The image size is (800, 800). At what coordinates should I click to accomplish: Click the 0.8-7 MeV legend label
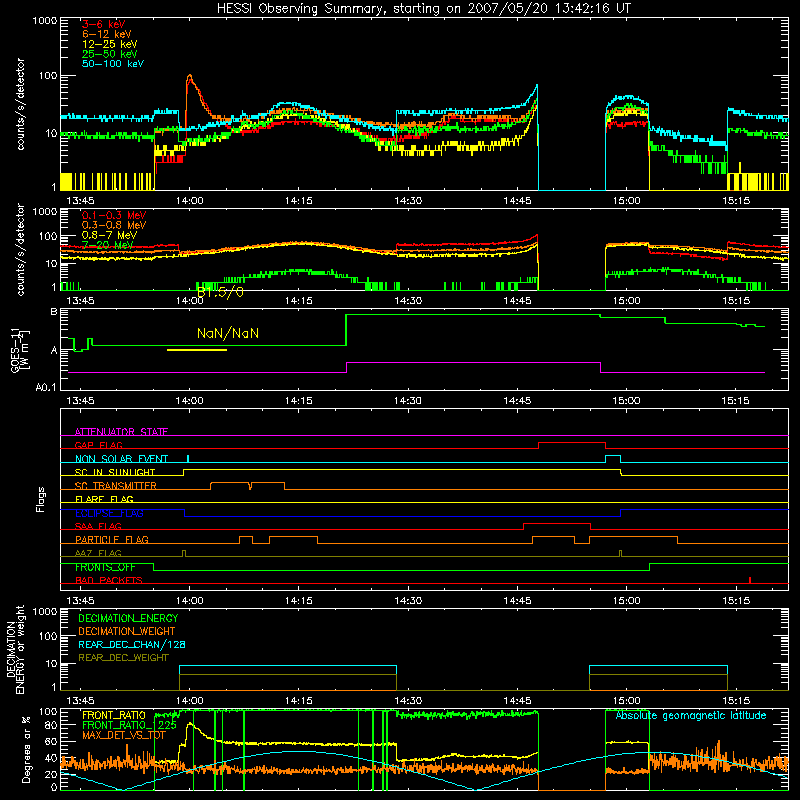(x=109, y=235)
